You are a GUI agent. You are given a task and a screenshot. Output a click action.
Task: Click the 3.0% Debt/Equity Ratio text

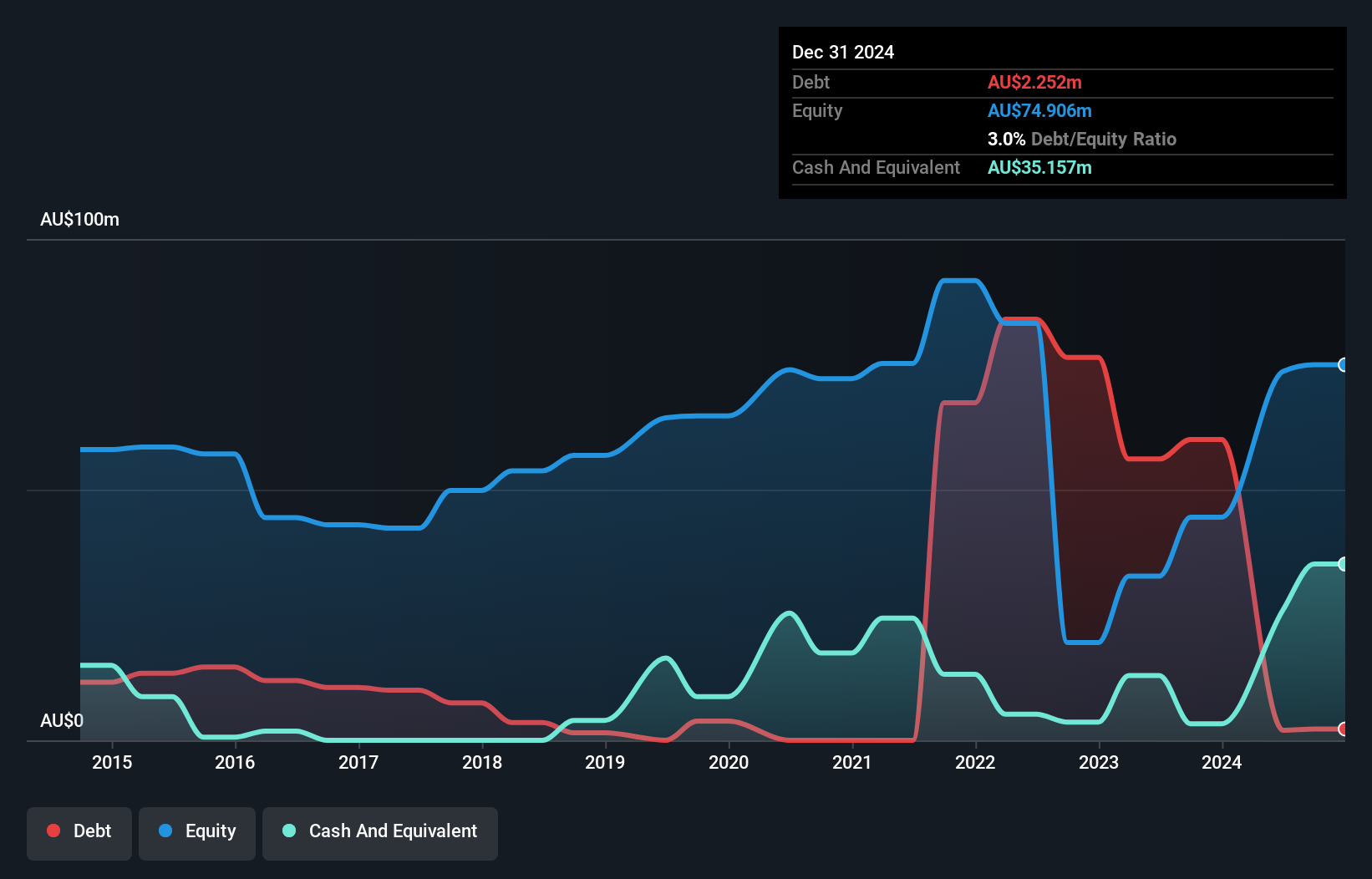coord(1082,139)
